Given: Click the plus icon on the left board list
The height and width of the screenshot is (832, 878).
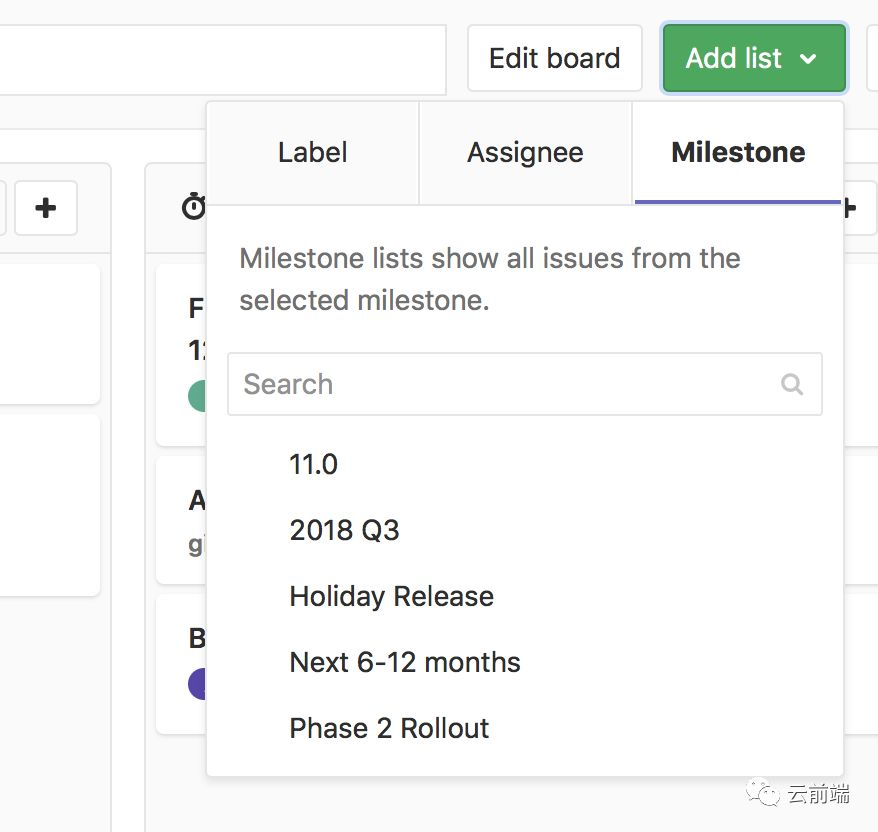Looking at the screenshot, I should tap(46, 208).
